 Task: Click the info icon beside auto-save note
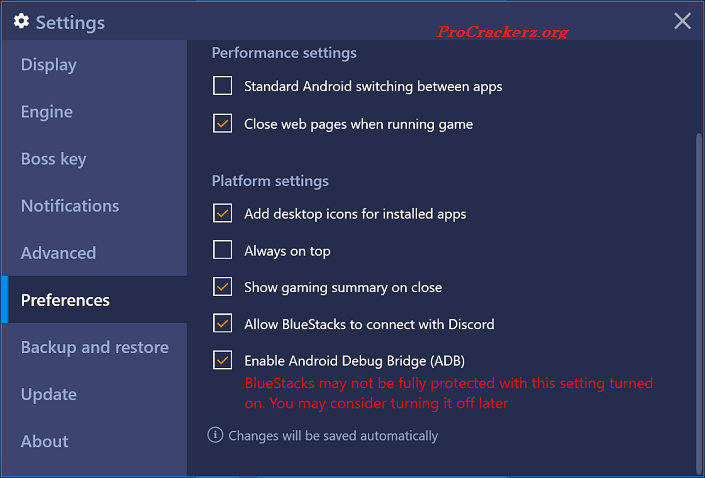tap(215, 435)
